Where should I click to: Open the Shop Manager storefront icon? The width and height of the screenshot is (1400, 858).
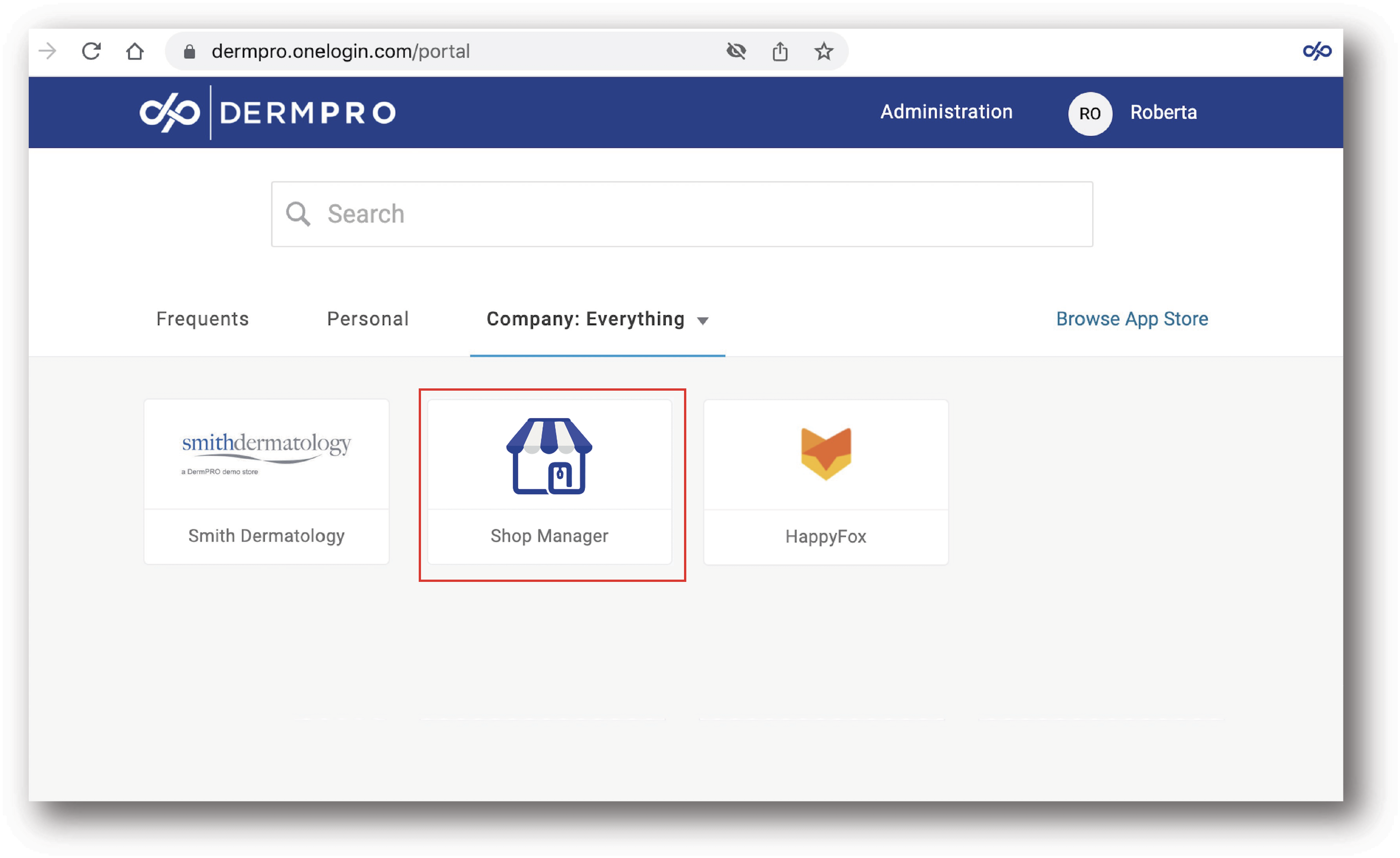pos(549,456)
